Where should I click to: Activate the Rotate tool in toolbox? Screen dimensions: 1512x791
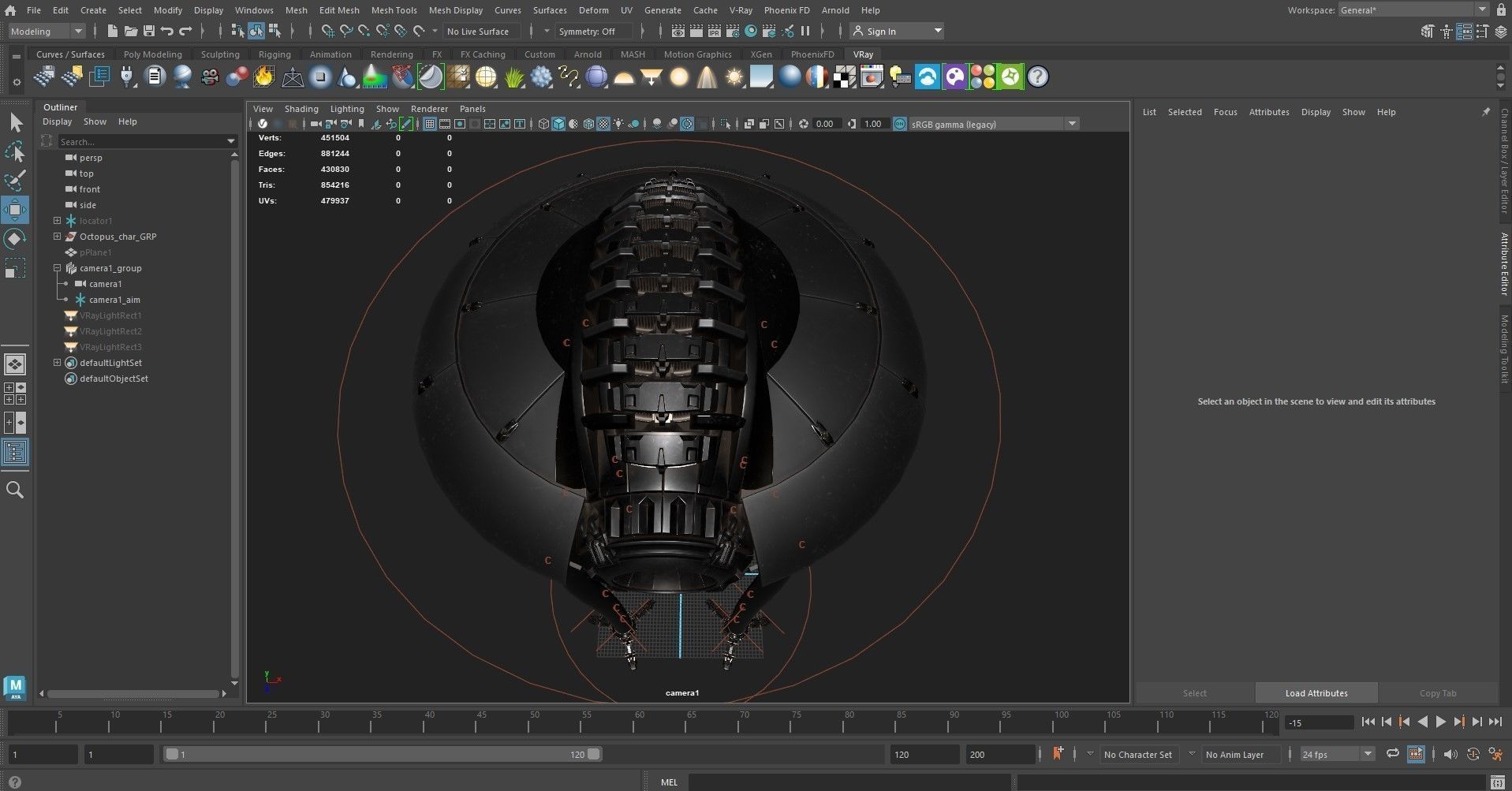tap(15, 238)
